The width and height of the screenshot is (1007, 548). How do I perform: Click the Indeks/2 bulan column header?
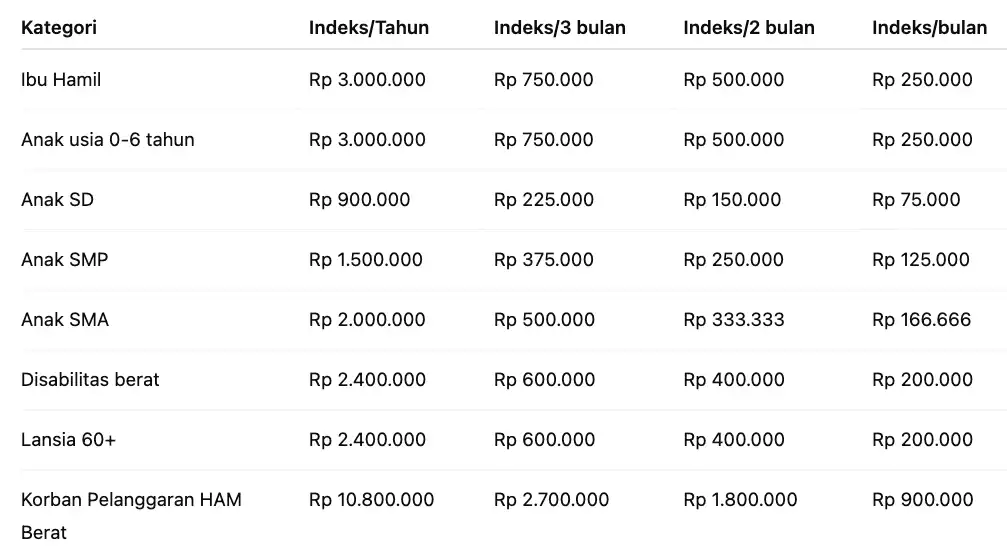pos(748,27)
